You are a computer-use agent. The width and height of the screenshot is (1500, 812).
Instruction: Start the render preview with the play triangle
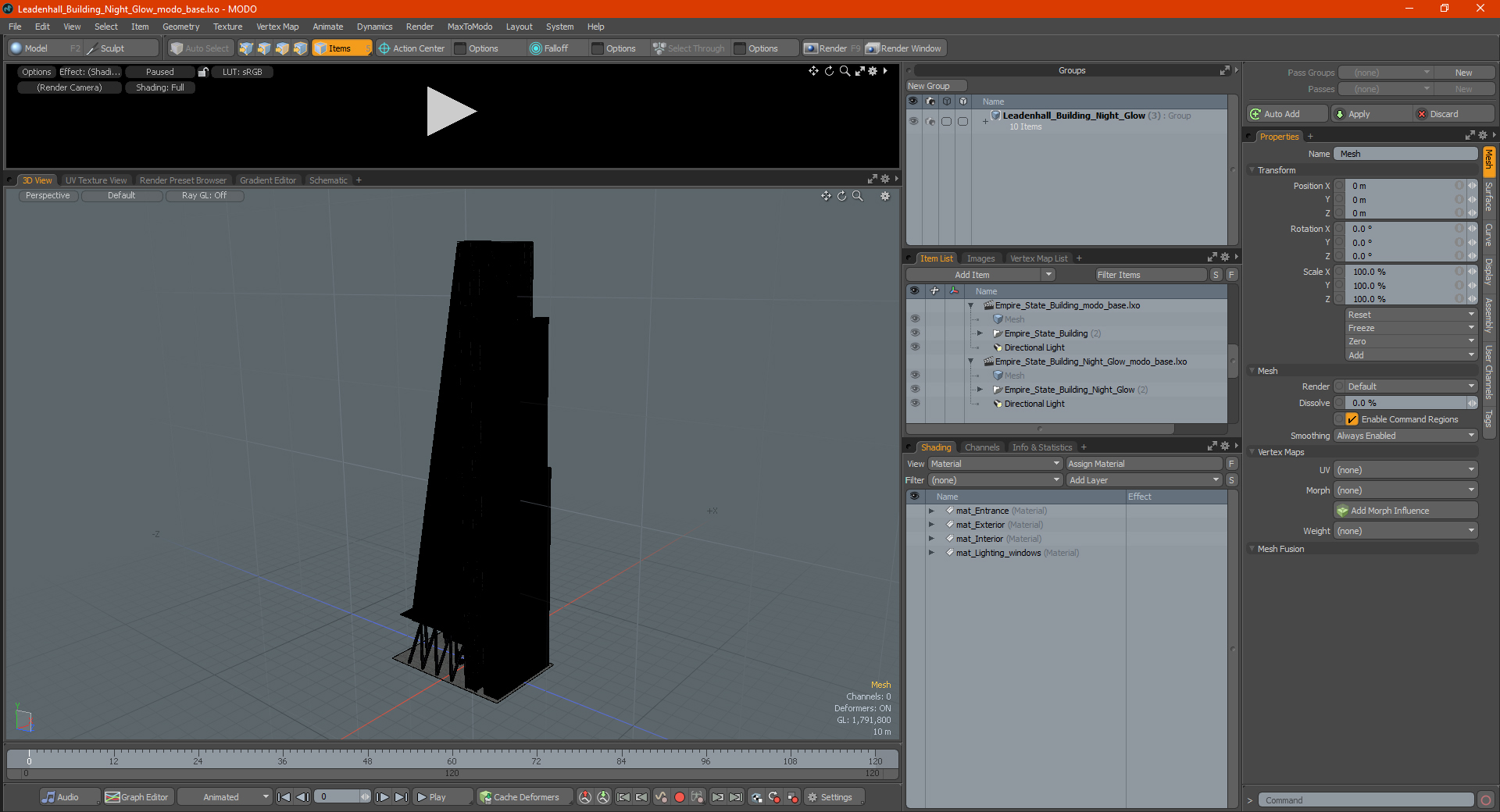(x=451, y=112)
